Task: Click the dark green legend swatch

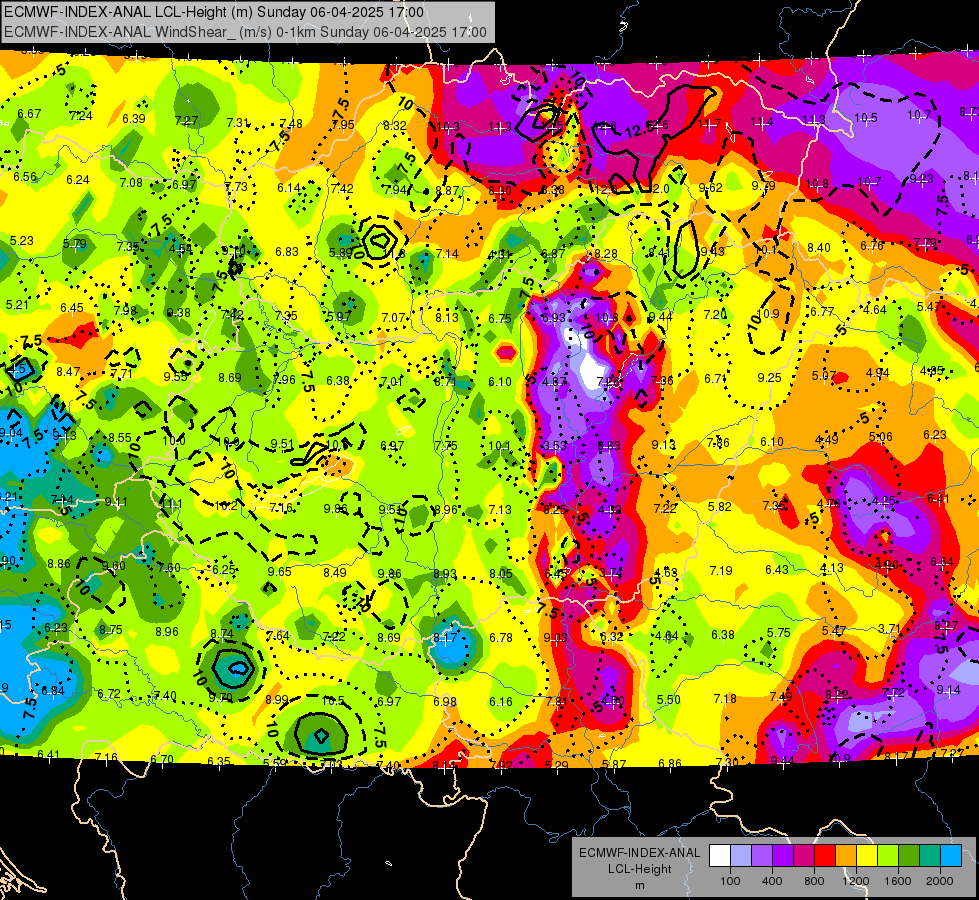Action: (909, 856)
